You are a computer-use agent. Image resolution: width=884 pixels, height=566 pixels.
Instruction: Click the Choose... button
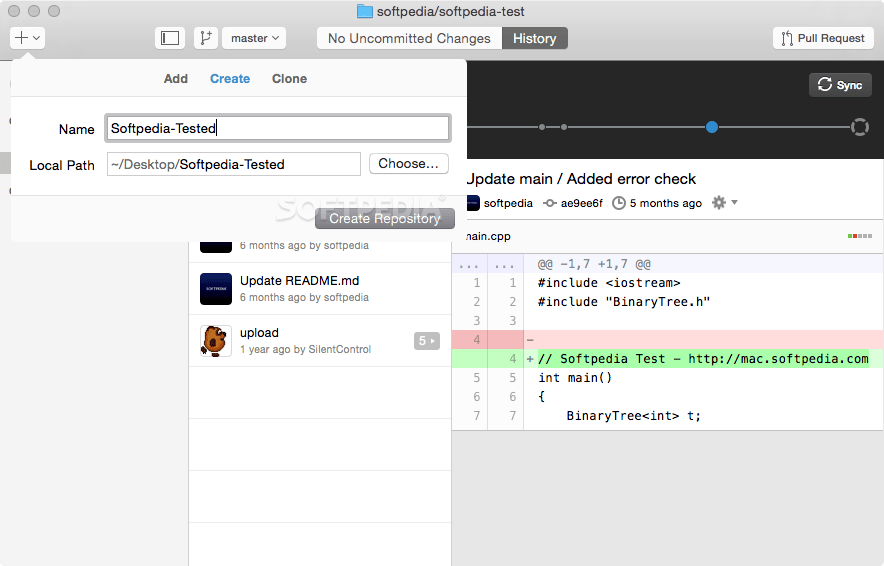click(409, 163)
